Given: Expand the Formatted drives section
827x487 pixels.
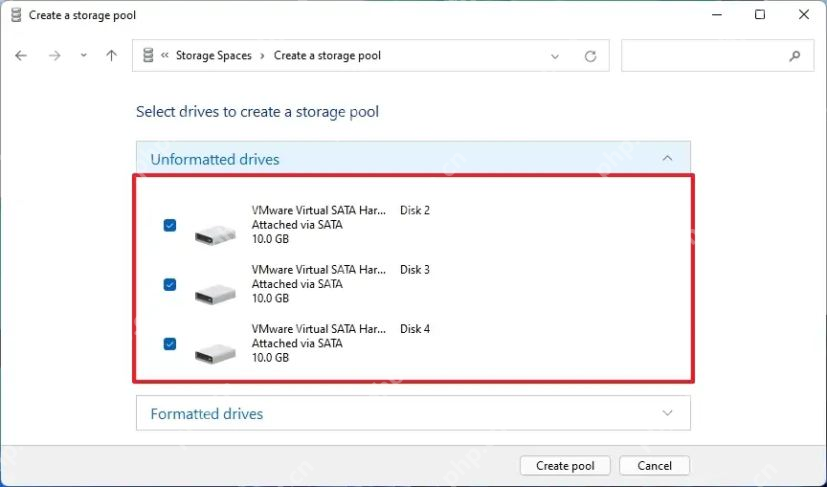Looking at the screenshot, I should pos(667,413).
